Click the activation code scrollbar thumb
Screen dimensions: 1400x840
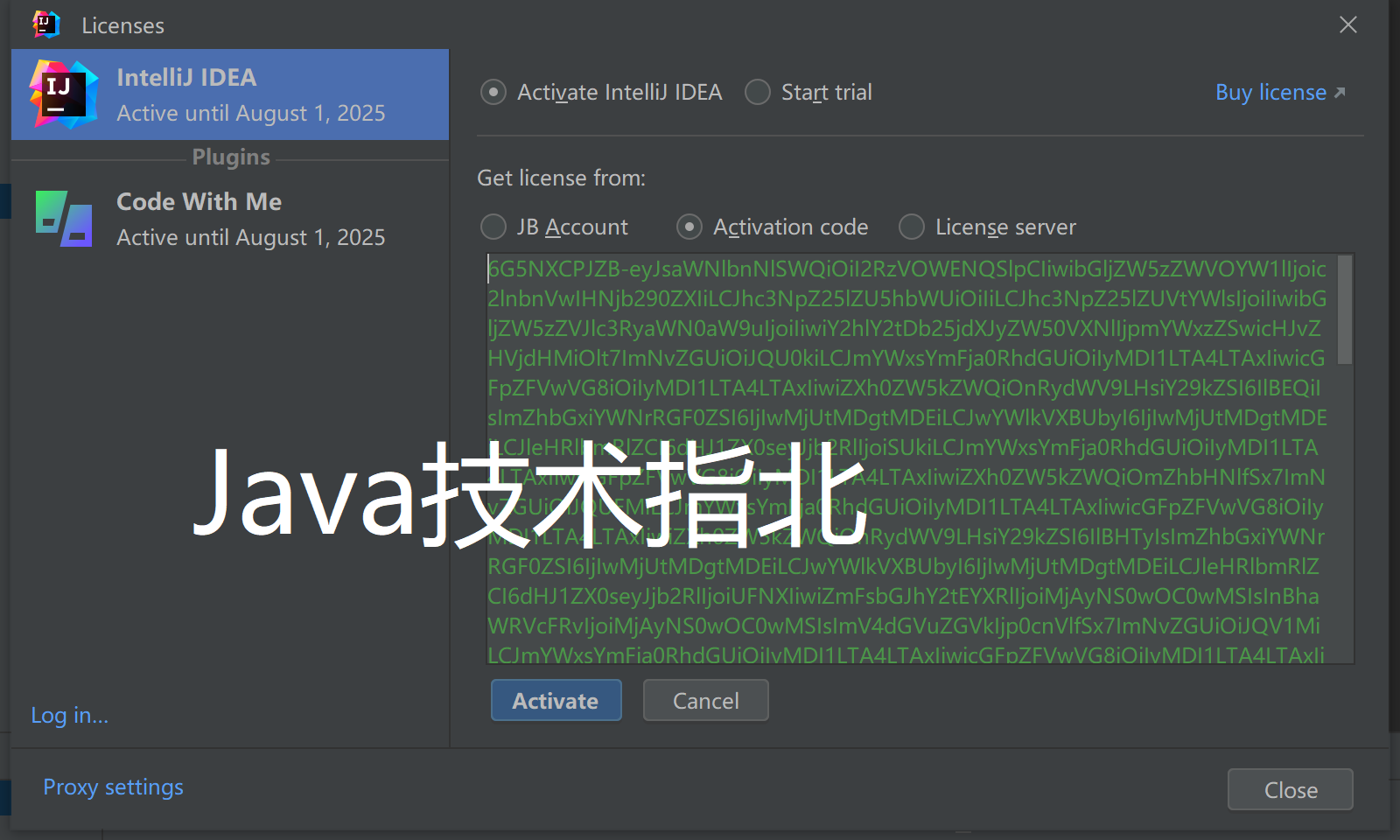[1345, 310]
